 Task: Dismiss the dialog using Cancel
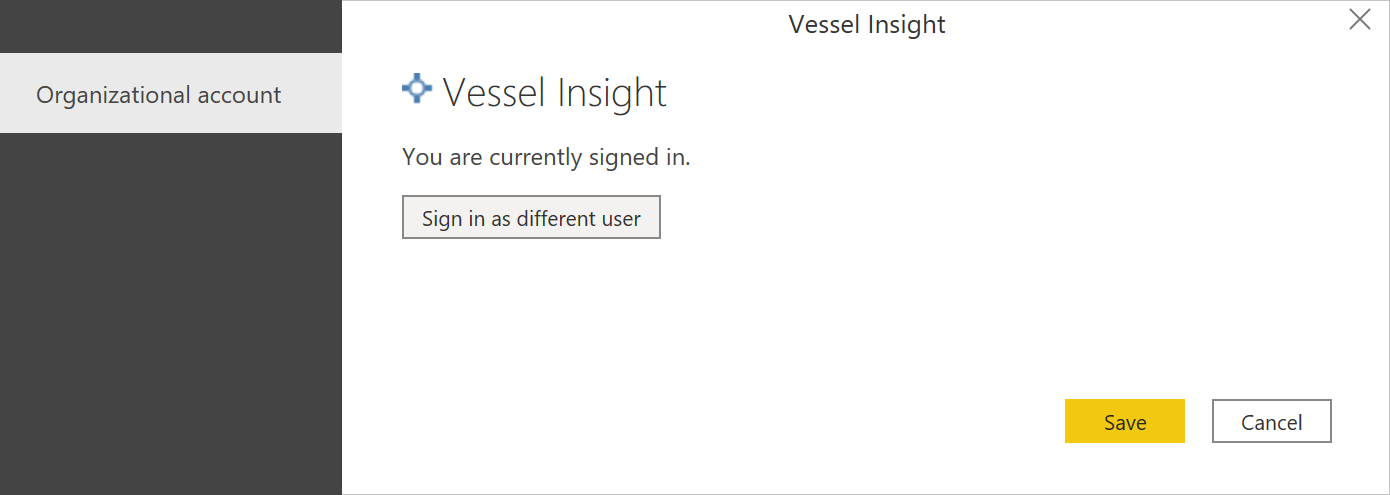point(1271,422)
